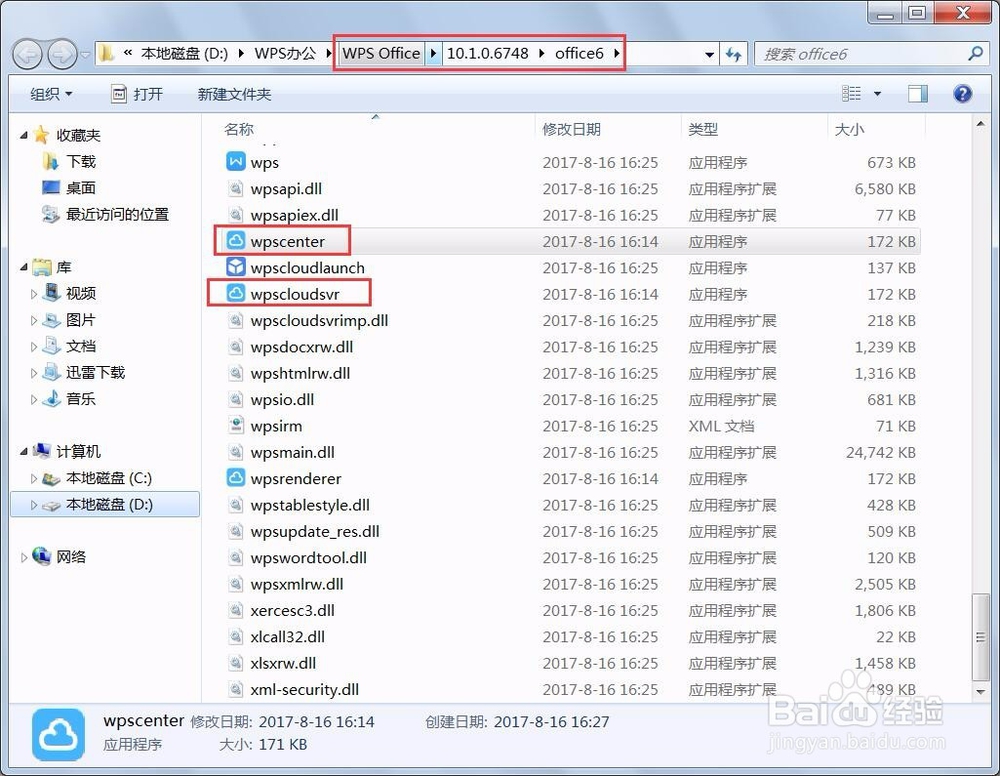Click the file list scrollbar thumb
Viewport: 1000px width, 776px height.
click(981, 637)
